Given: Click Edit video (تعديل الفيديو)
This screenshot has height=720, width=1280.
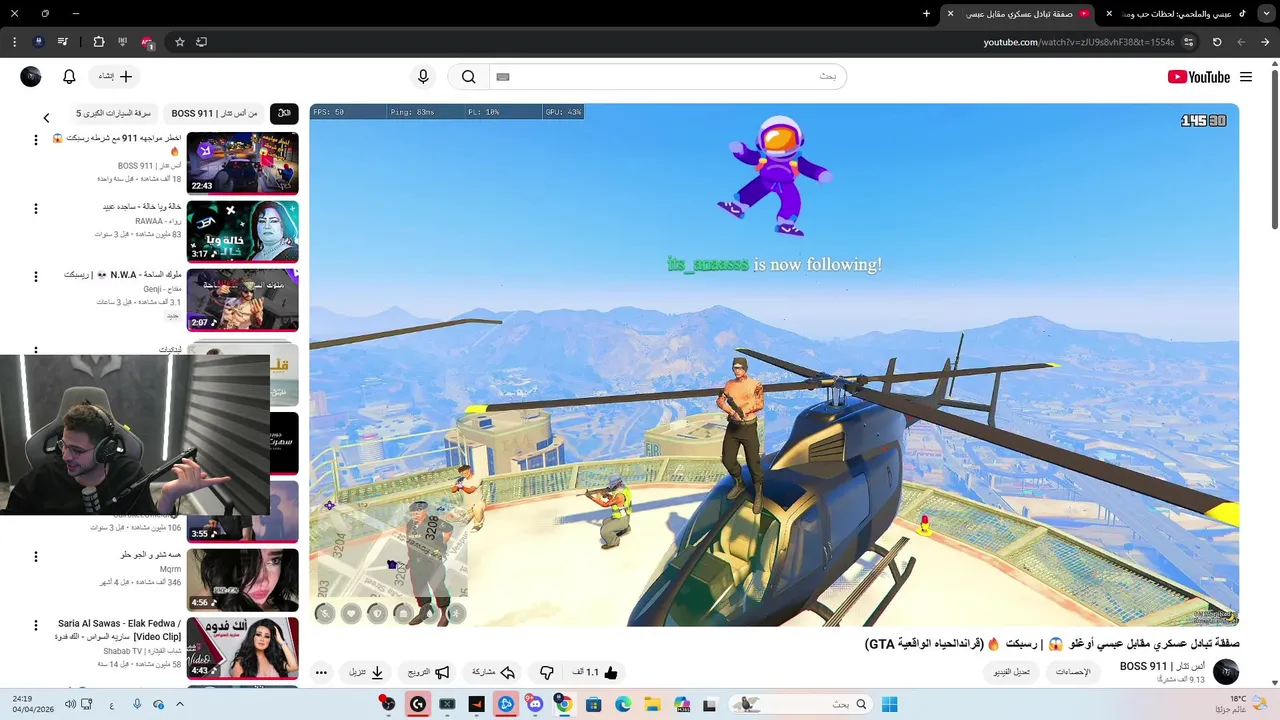Looking at the screenshot, I should (x=1011, y=672).
